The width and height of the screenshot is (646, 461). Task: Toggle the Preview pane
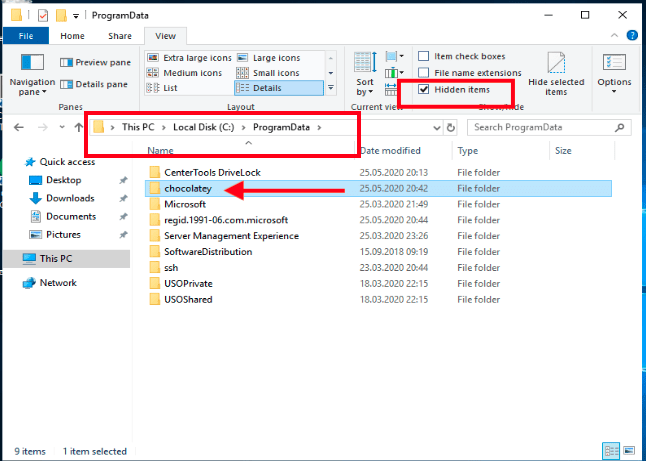[x=98, y=62]
